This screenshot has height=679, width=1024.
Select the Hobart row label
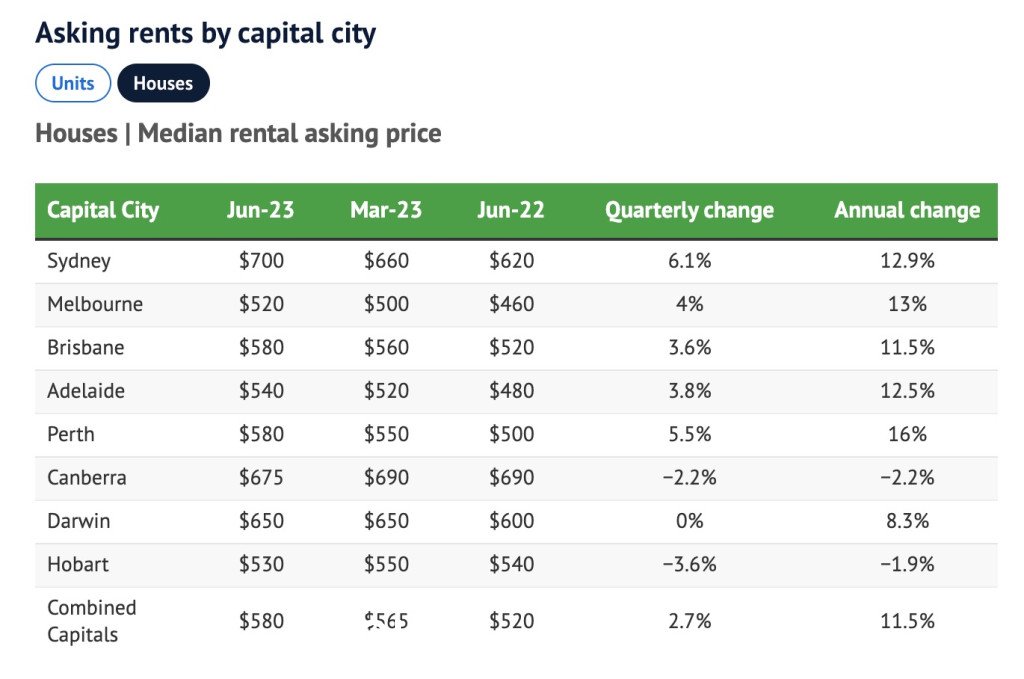tap(78, 564)
